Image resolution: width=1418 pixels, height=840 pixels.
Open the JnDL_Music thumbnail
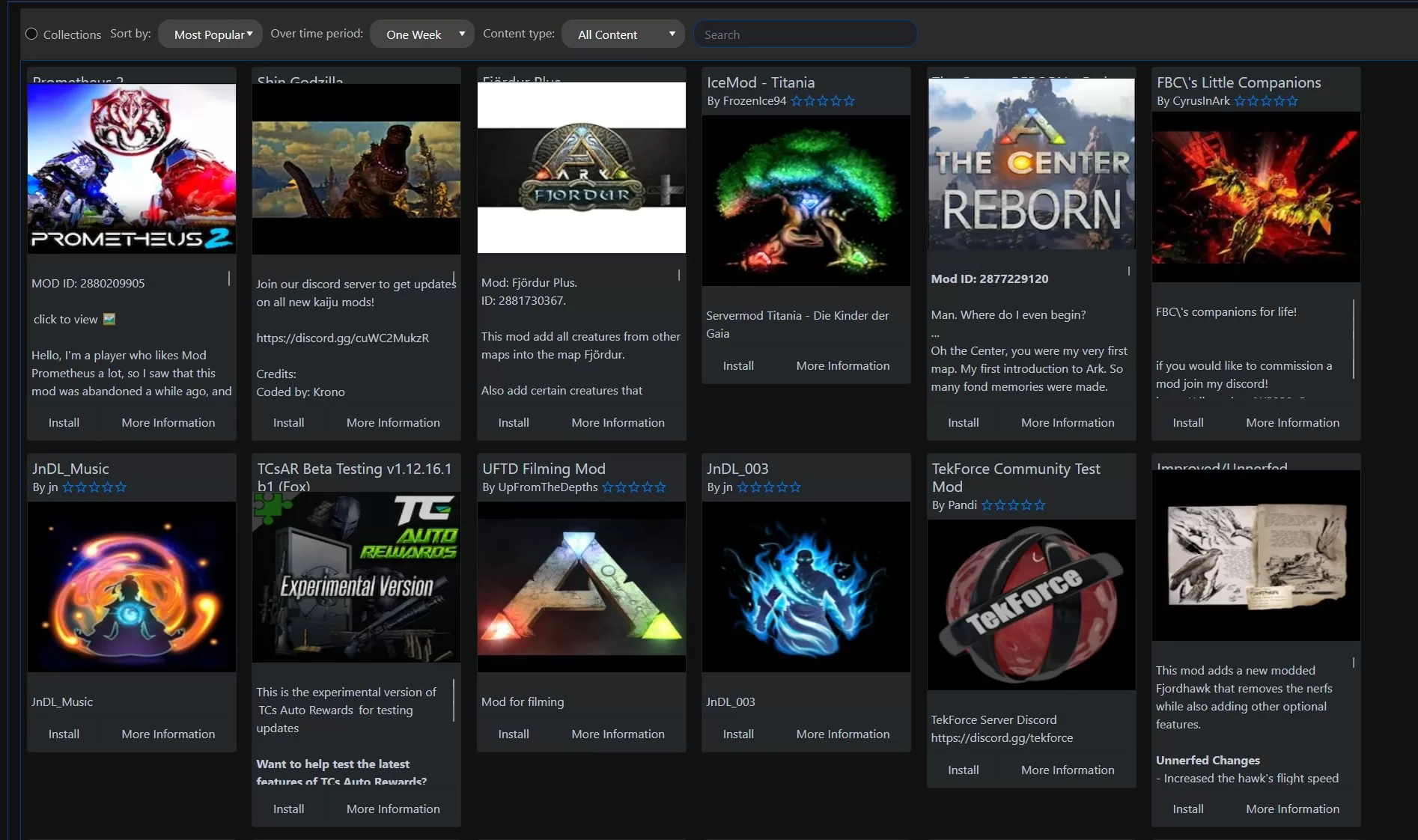point(132,587)
